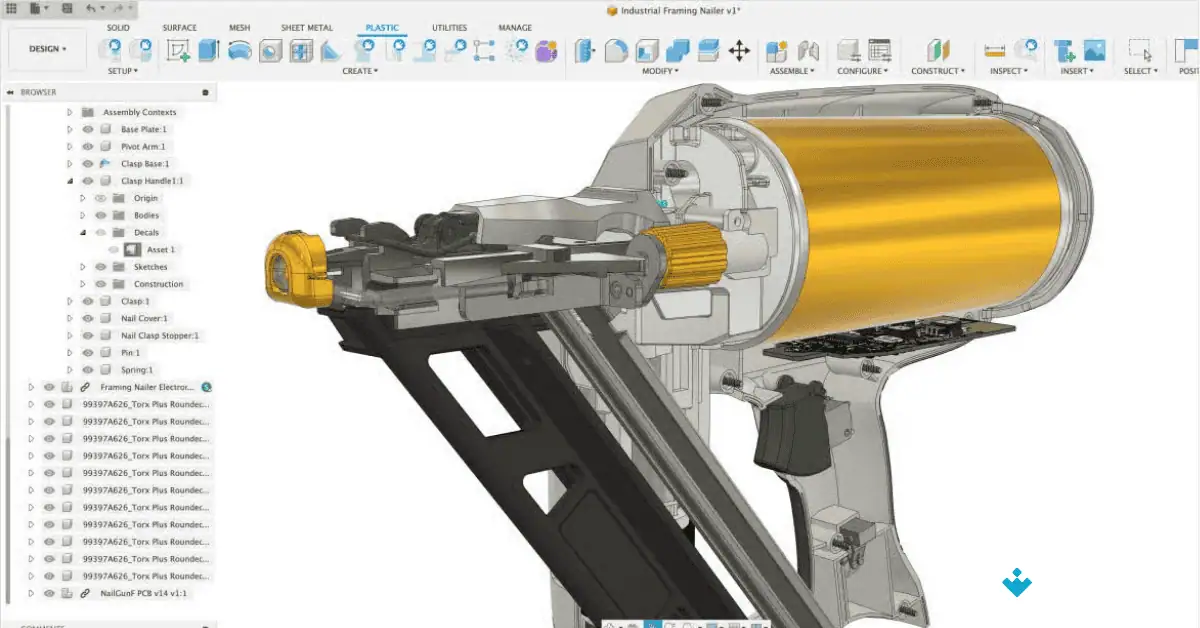This screenshot has width=1200, height=628.
Task: Select the Create Sketch icon in the Create panel
Action: 175,48
